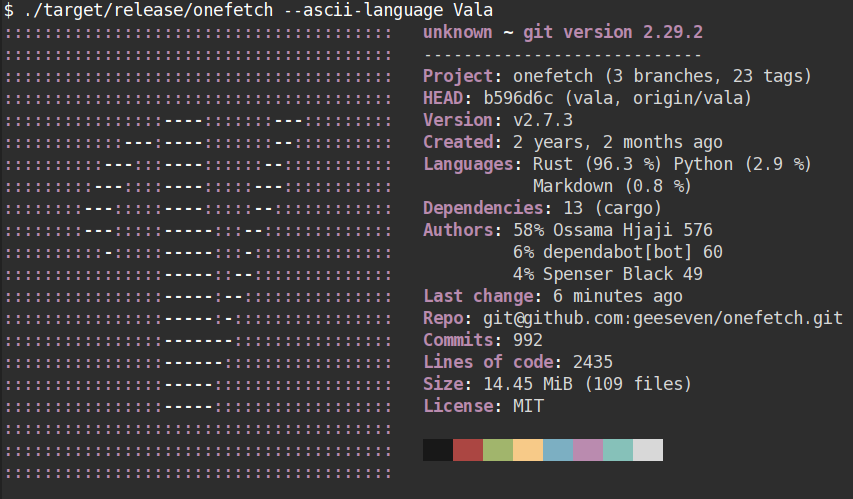Click the Spenser Black author line
853x499 pixels.
tap(608, 274)
